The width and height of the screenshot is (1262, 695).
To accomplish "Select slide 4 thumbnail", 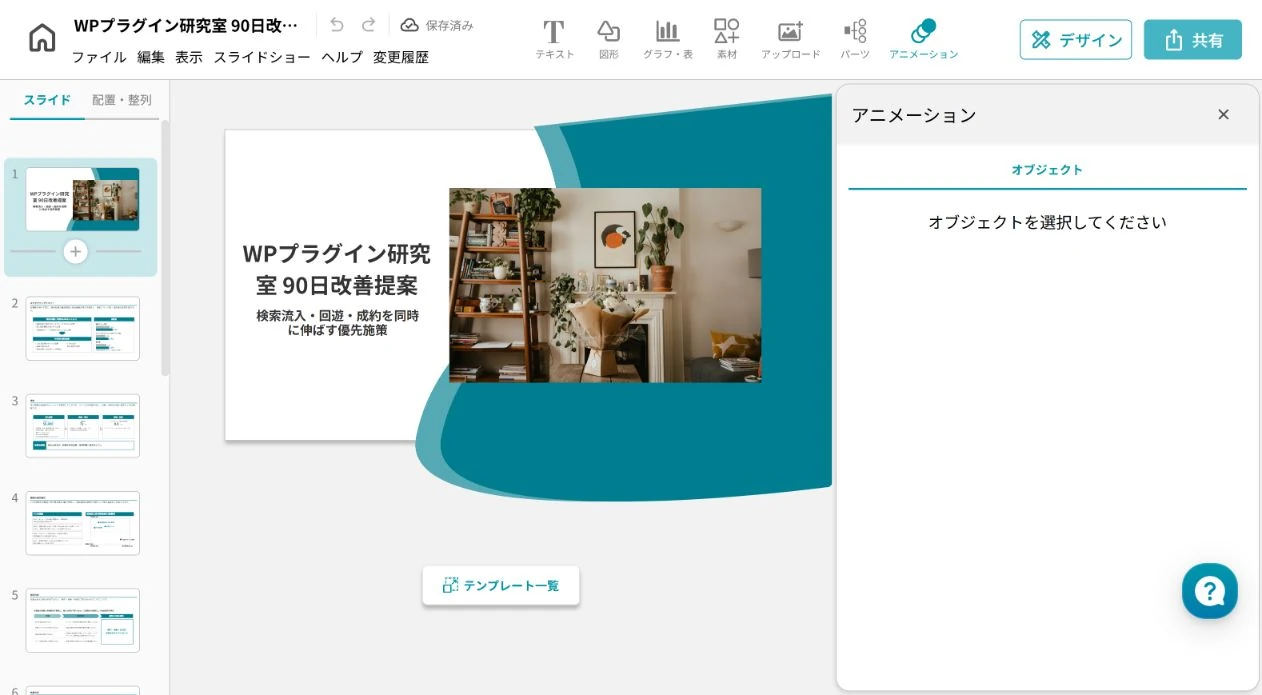I will coord(82,523).
